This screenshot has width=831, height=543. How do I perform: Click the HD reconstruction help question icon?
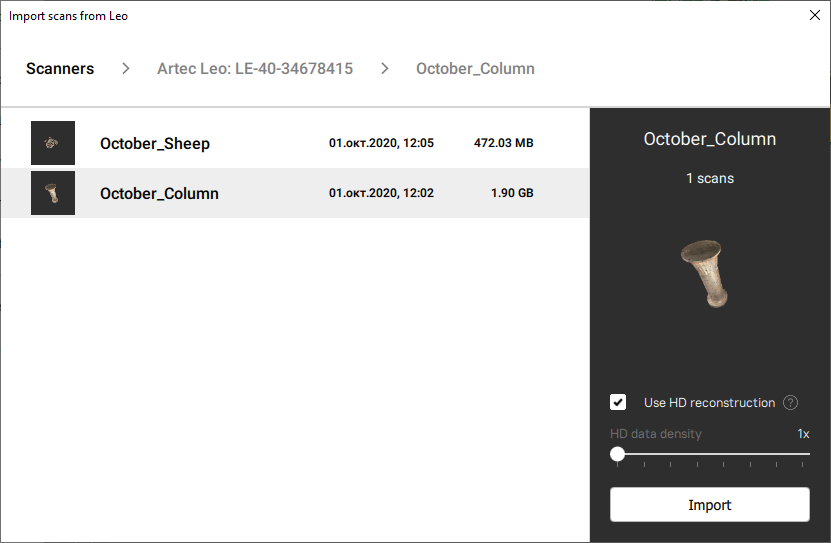click(790, 403)
